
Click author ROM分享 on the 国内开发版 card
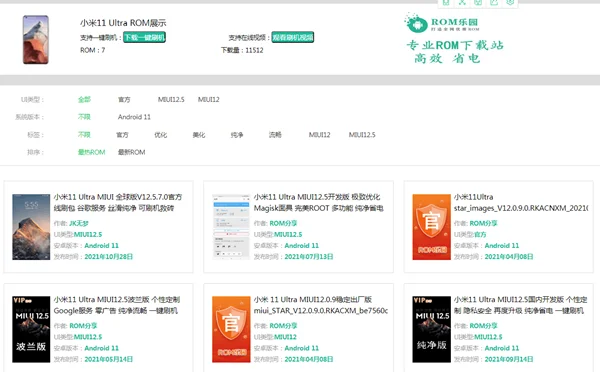[x=483, y=326]
